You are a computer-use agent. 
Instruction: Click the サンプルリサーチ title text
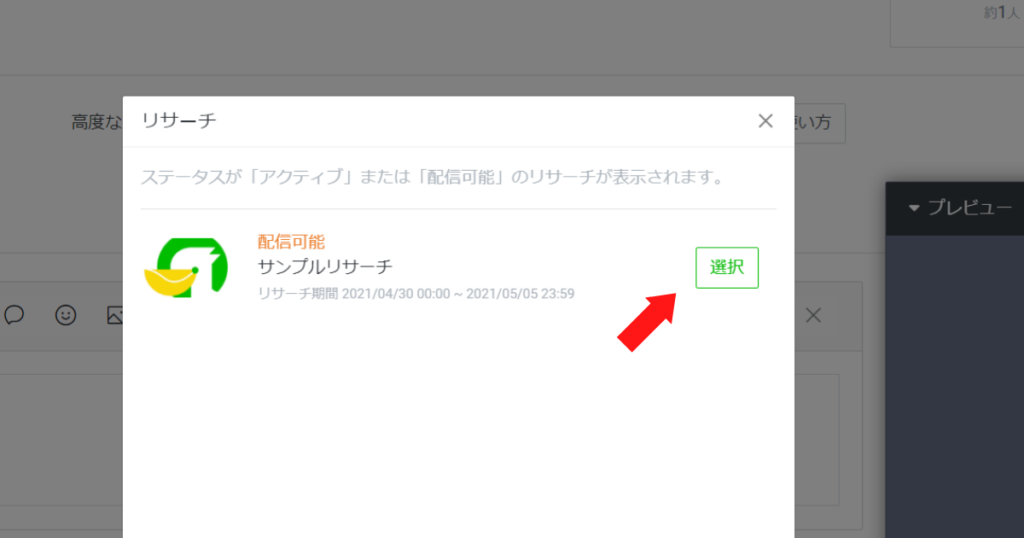click(x=325, y=267)
